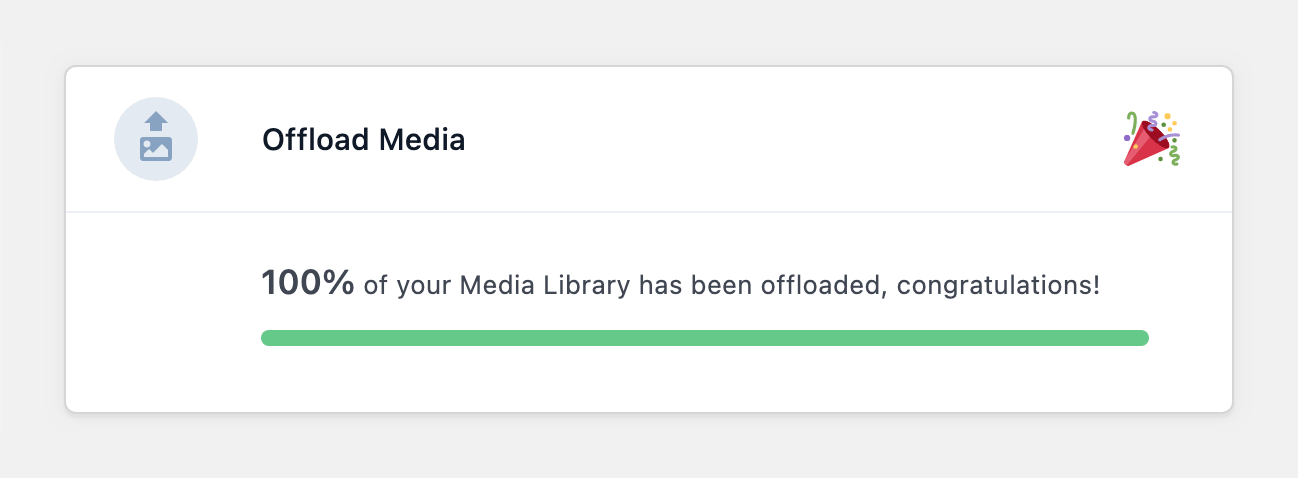
Task: Click the pale blue circle behind the upload icon
Action: (156, 139)
